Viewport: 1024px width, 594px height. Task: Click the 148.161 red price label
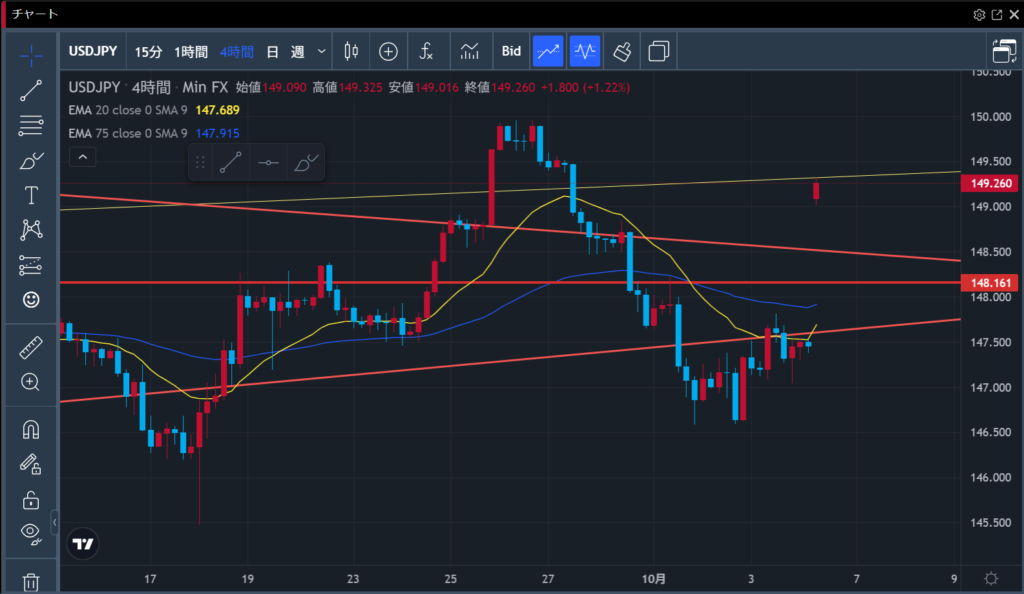click(988, 283)
